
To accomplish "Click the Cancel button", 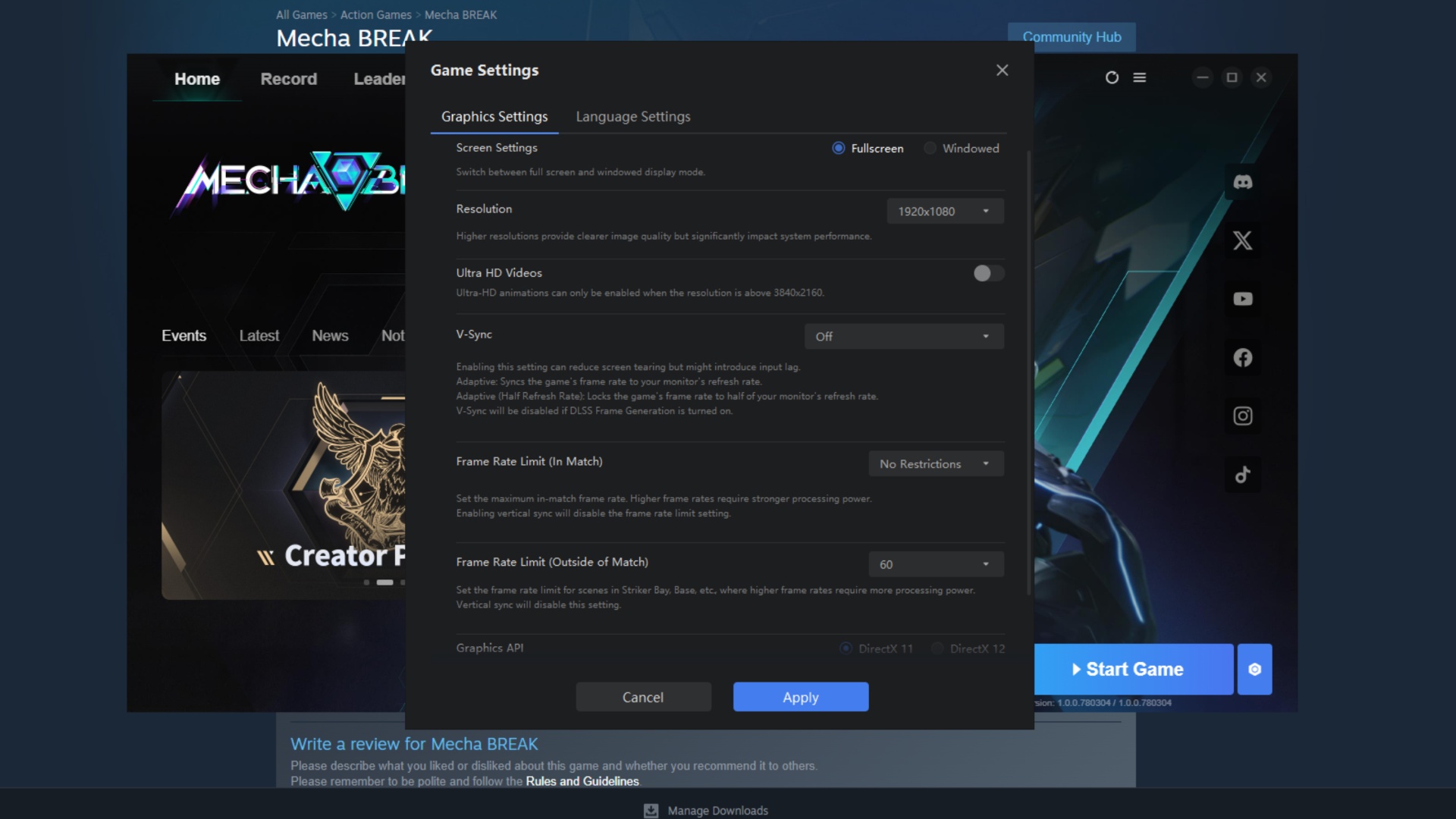I will pos(643,697).
